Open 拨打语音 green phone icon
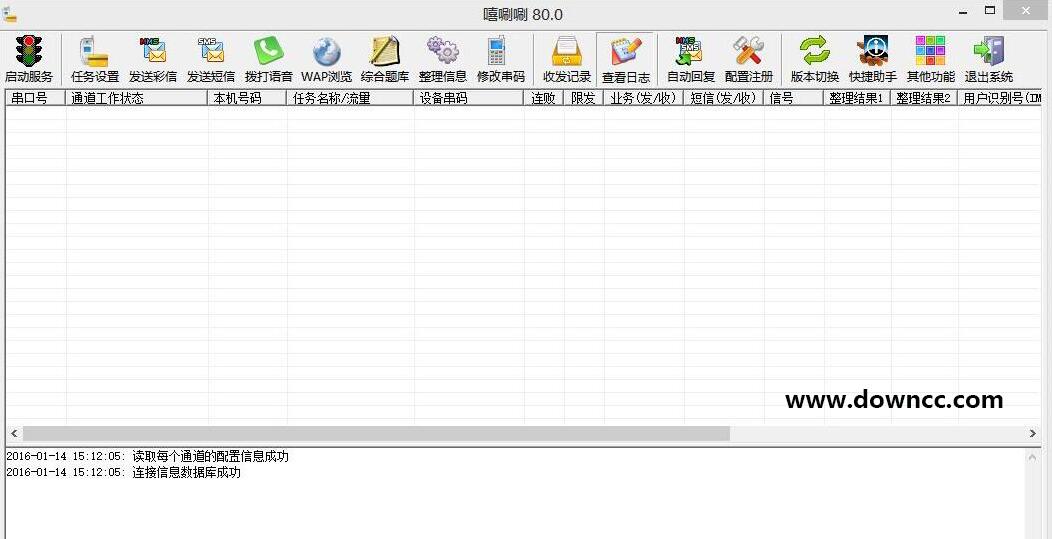Screen dimensions: 1052x539 click(268, 52)
